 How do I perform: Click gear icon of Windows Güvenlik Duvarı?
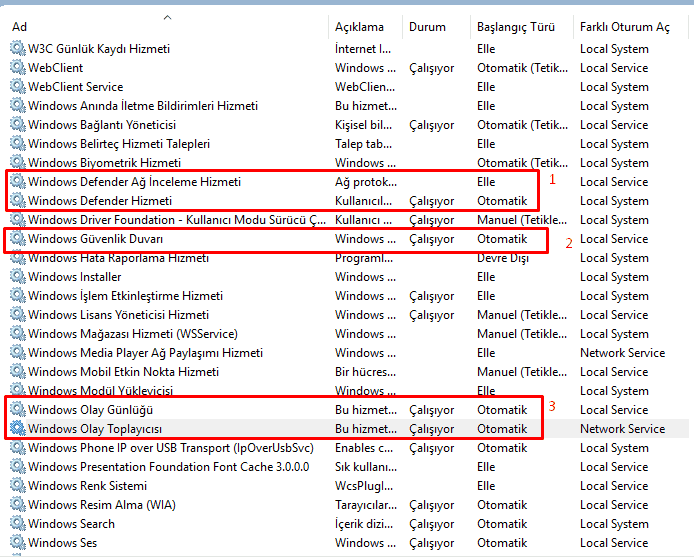18,238
